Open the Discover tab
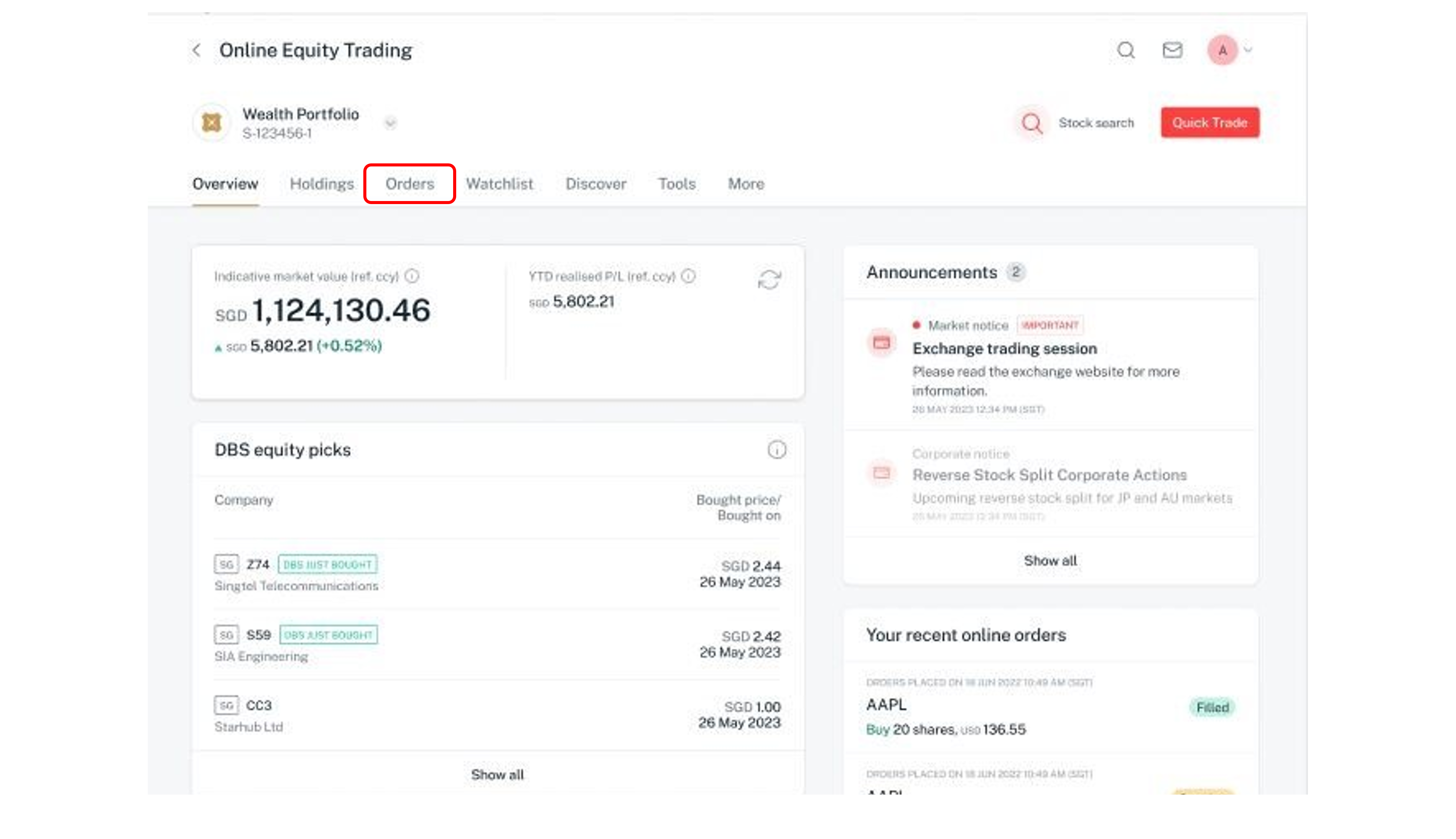1456x839 pixels. pos(595,184)
